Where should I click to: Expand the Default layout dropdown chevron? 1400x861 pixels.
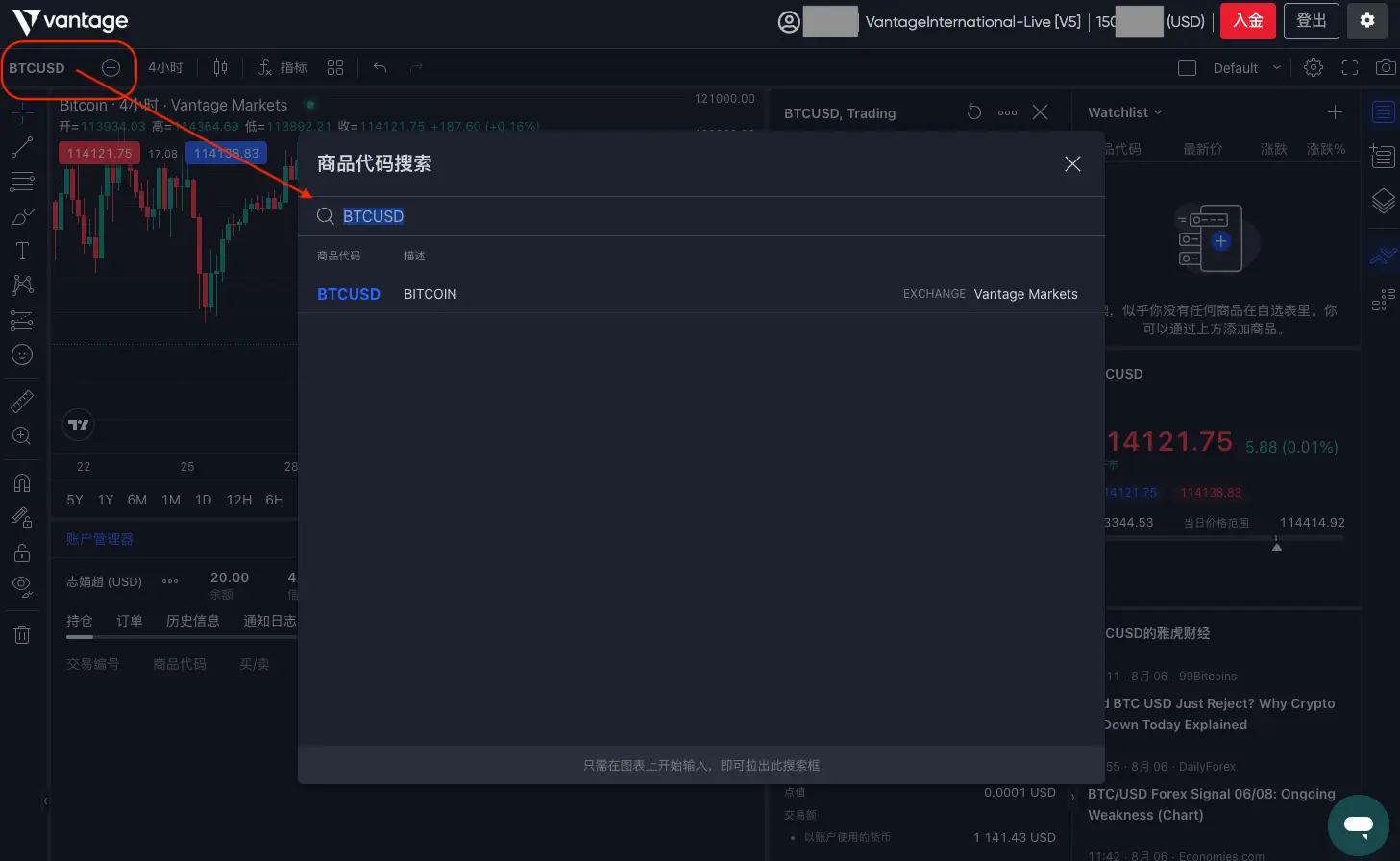1276,68
